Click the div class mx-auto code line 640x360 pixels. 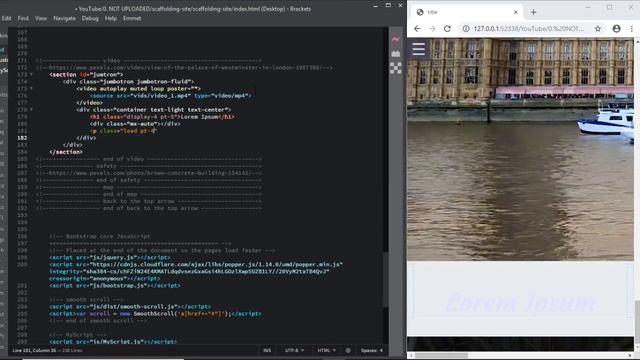135,124
